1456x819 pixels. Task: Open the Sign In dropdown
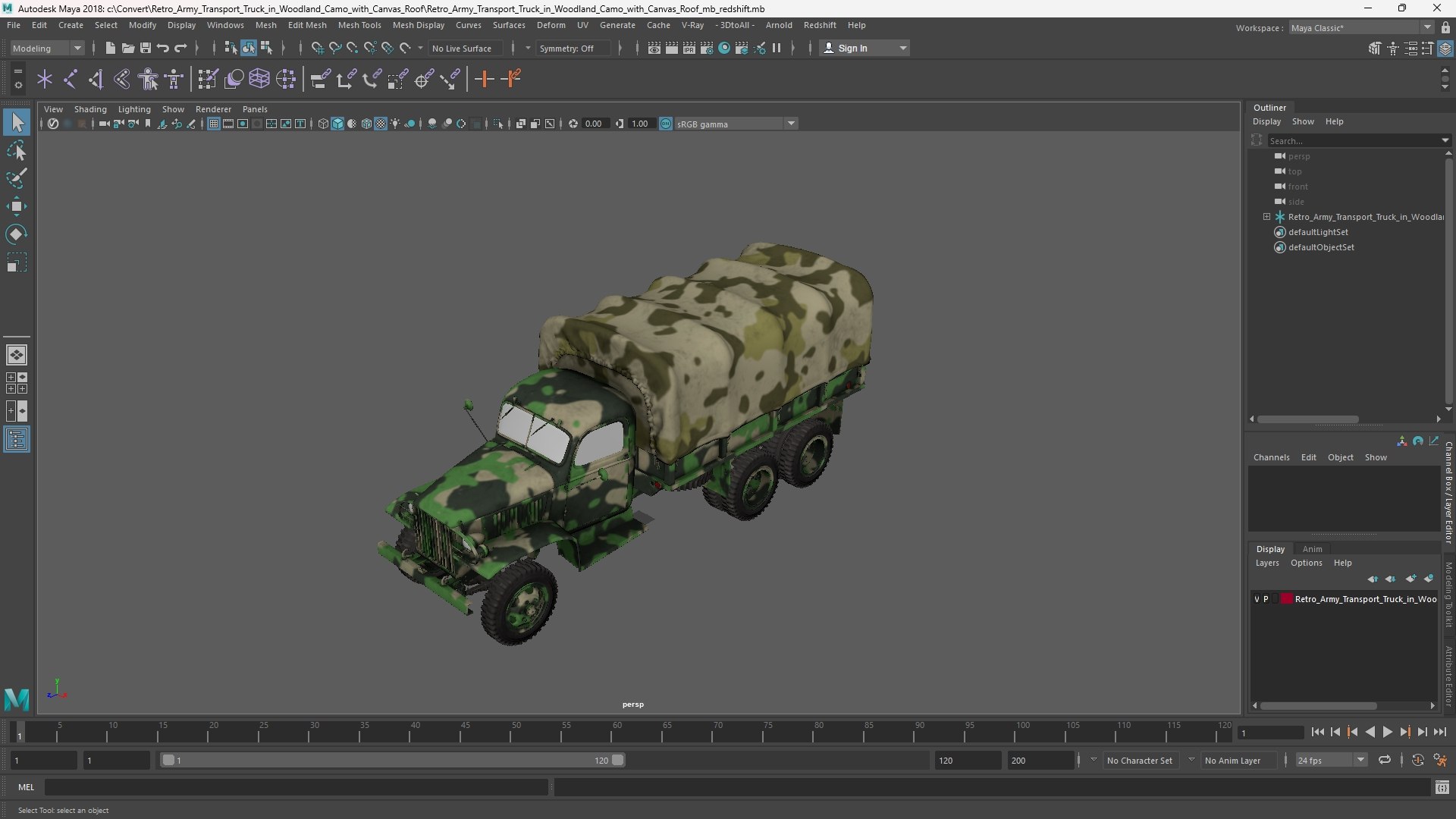click(x=864, y=48)
